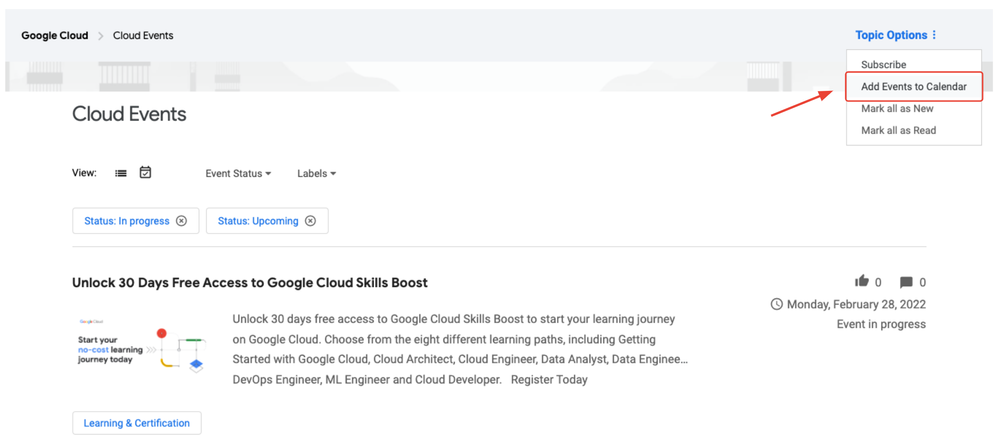Click the Topic Options three-dot icon
The width and height of the screenshot is (999, 443).
pyautogui.click(x=934, y=35)
